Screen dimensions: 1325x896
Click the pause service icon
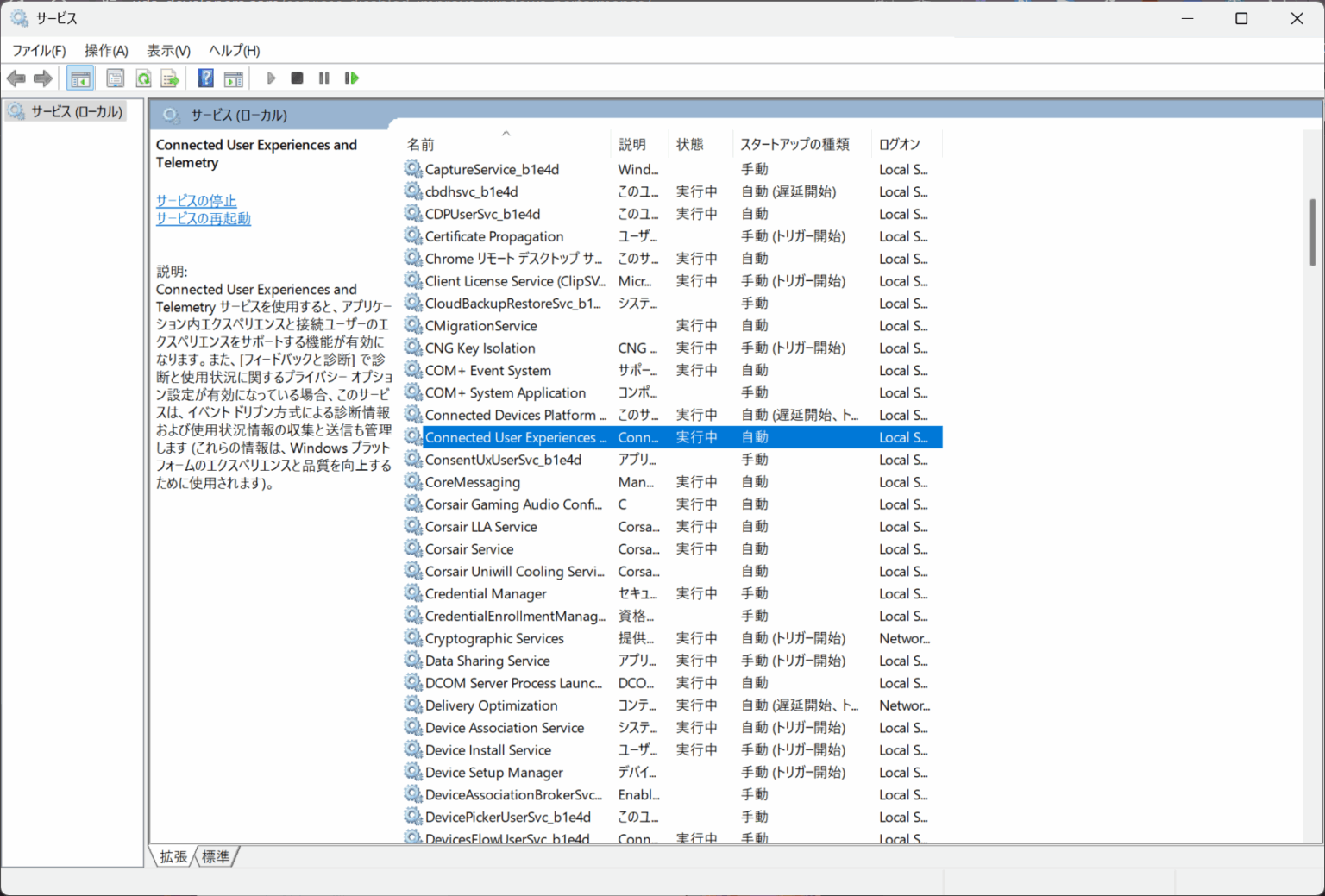coord(323,78)
